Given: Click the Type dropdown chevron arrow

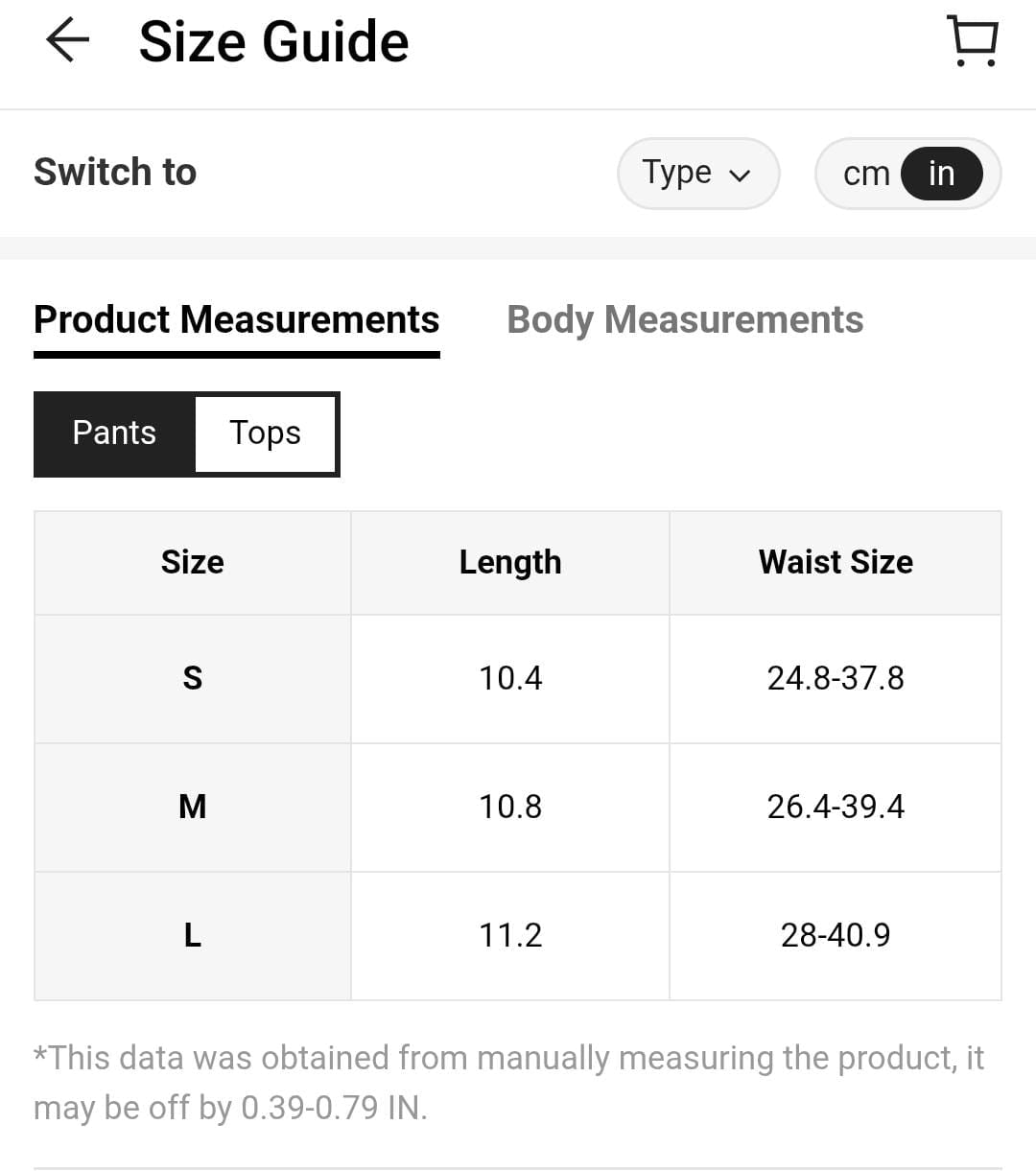Looking at the screenshot, I should 740,176.
